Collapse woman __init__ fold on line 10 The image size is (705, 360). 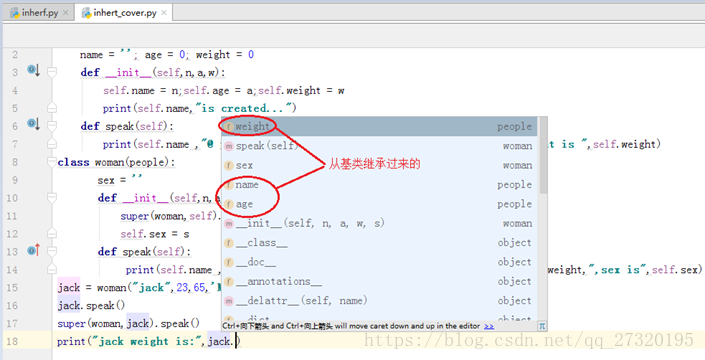pyautogui.click(x=52, y=198)
